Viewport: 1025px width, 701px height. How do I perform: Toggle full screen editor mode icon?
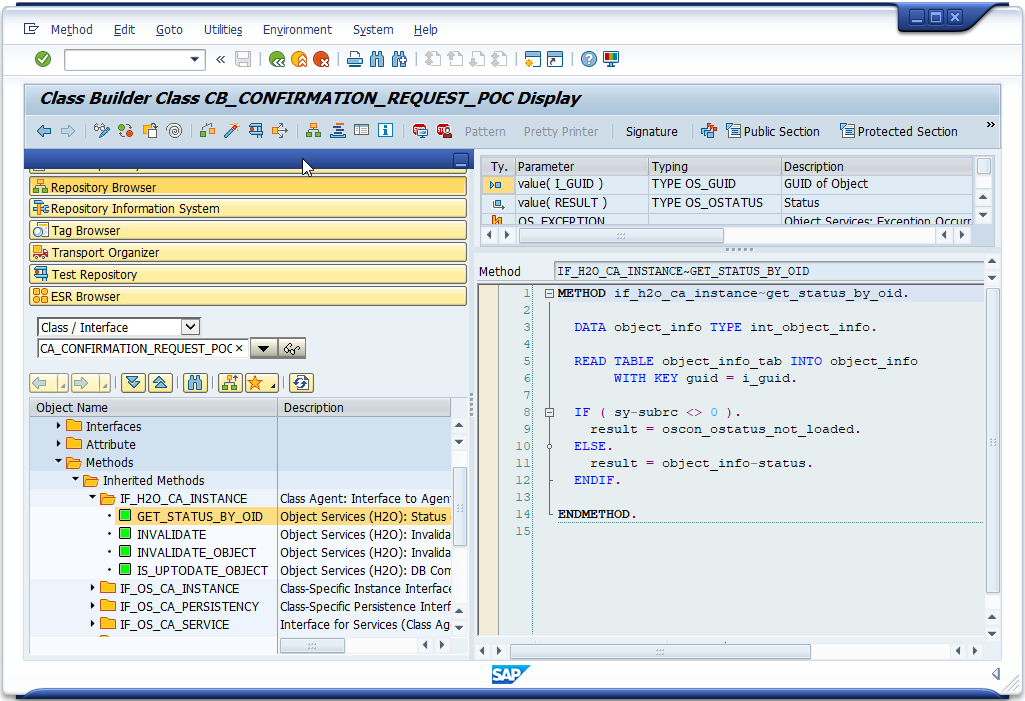[x=361, y=131]
